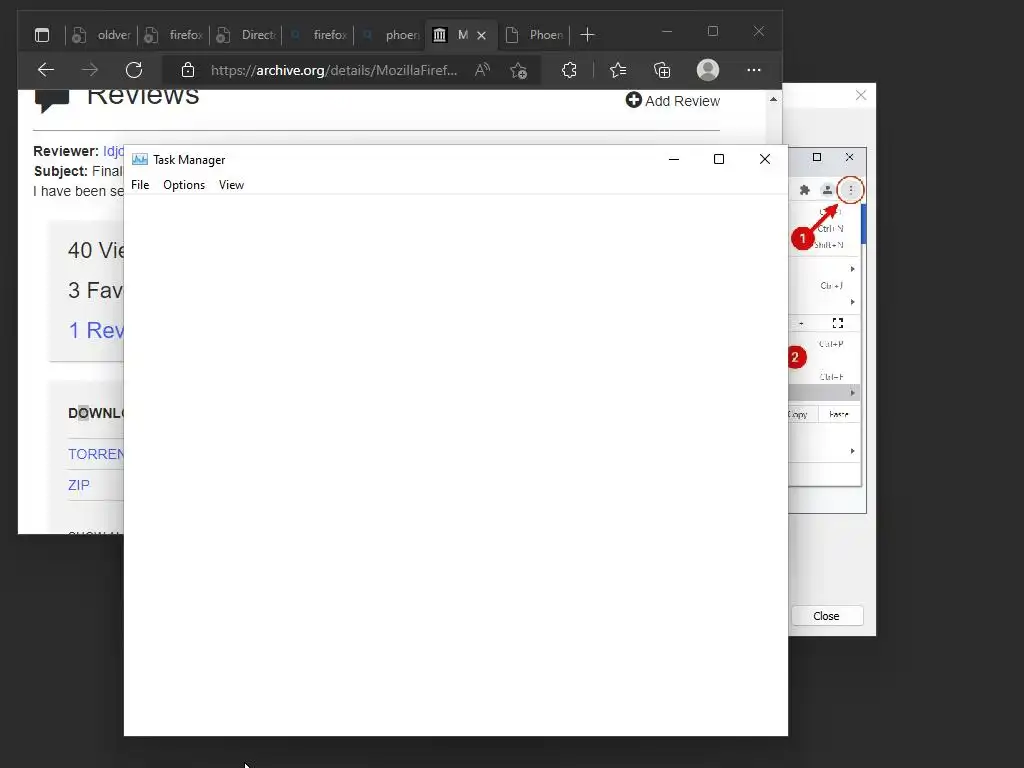Open Collections in the Edge toolbar
The width and height of the screenshot is (1024, 768).
pyautogui.click(x=662, y=70)
